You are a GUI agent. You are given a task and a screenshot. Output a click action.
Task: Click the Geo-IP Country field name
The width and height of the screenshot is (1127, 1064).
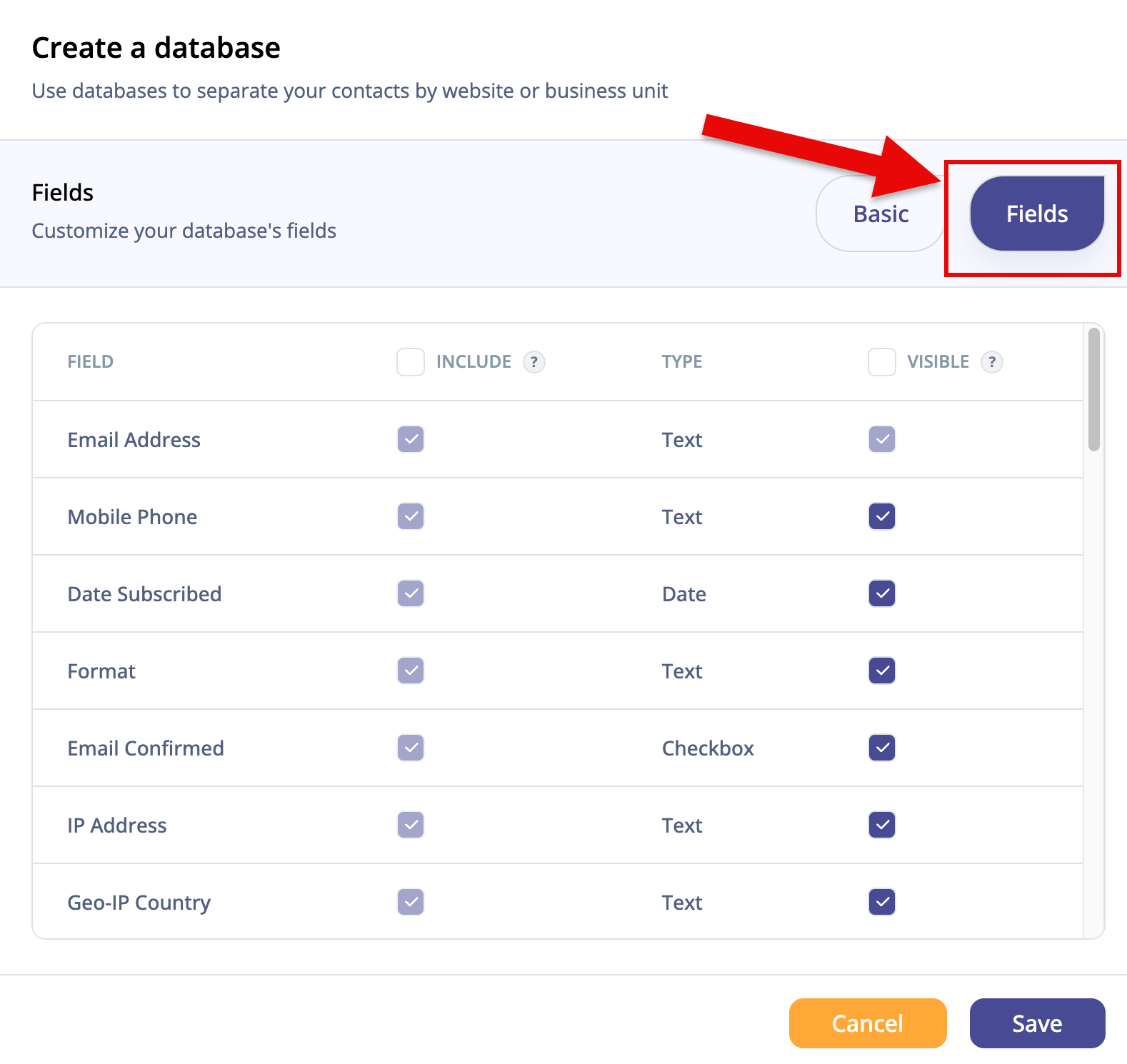click(x=139, y=903)
